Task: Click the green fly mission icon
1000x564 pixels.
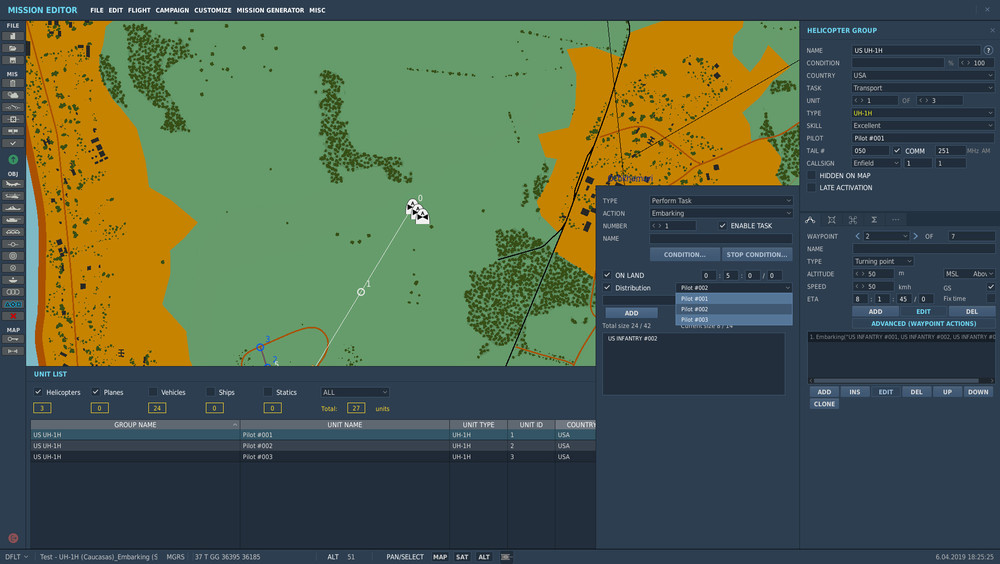Action: click(13, 159)
